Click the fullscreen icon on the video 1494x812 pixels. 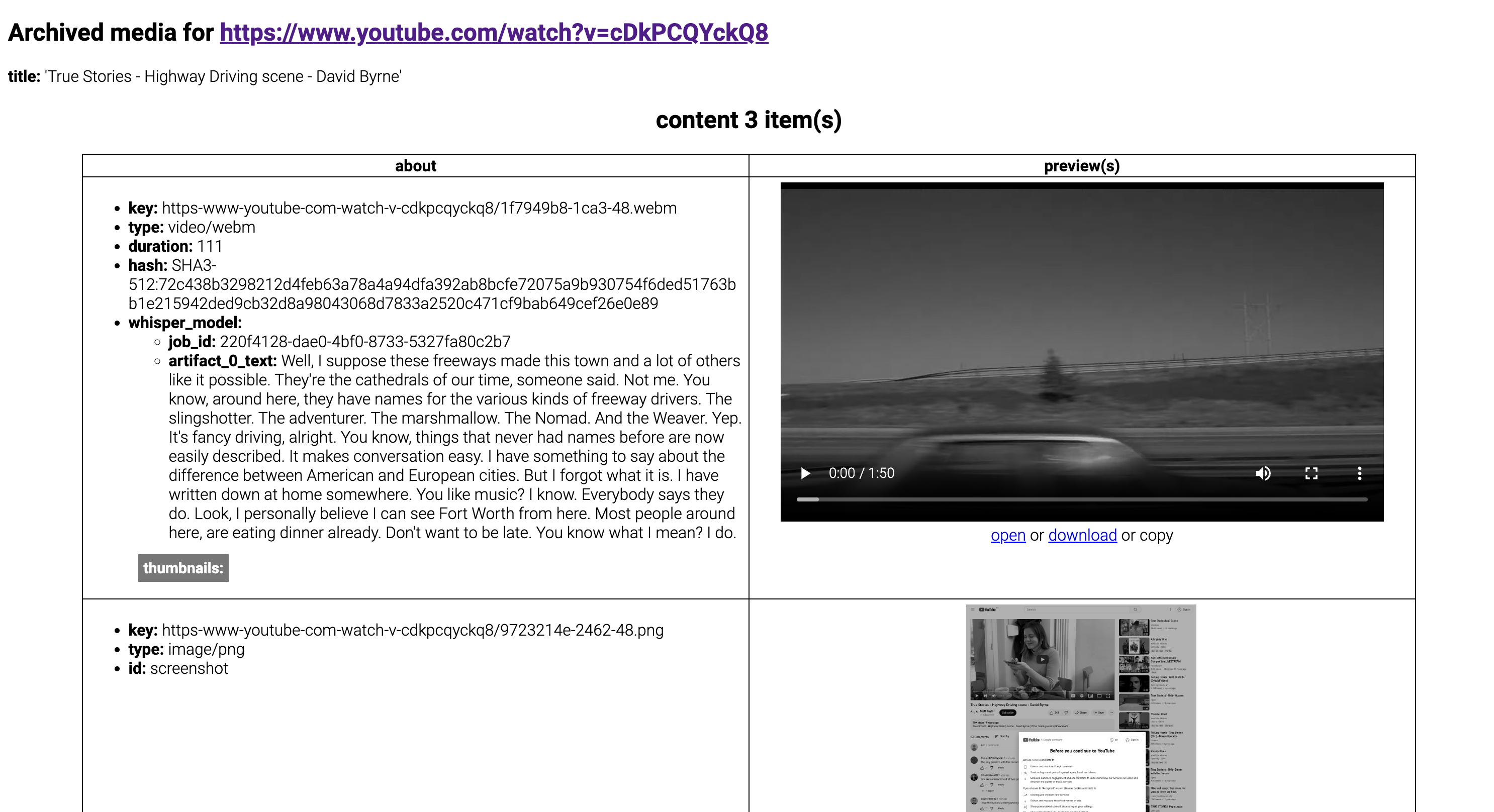click(x=1311, y=472)
